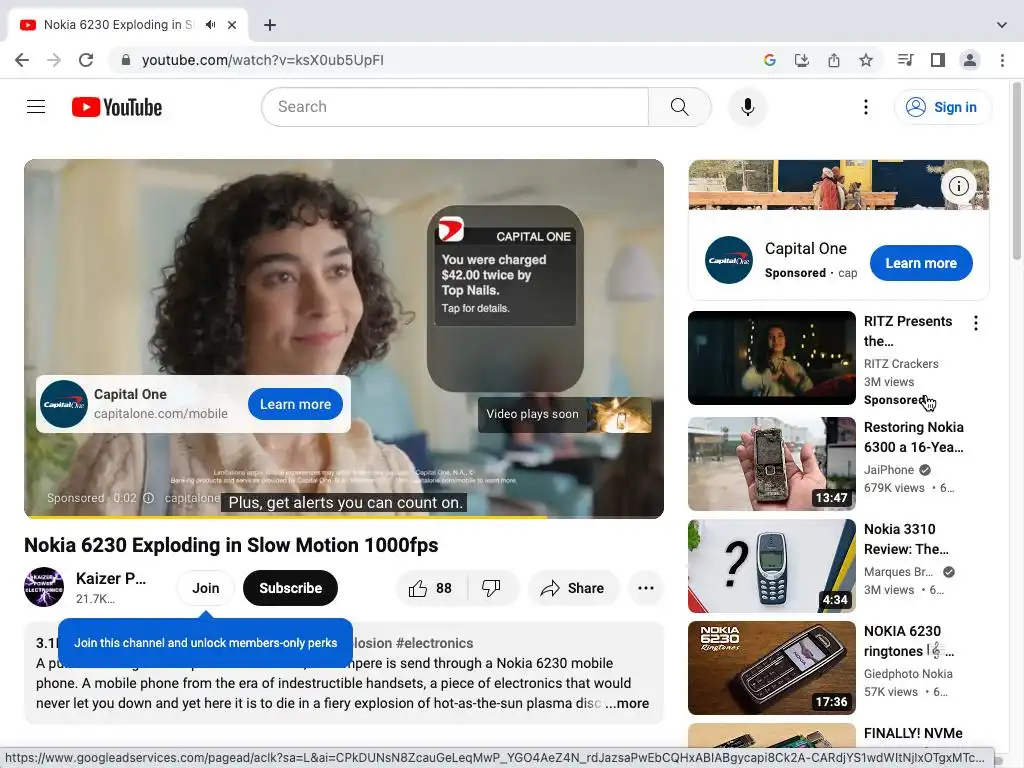Go back with browser back arrow
The image size is (1024, 768).
click(x=22, y=60)
